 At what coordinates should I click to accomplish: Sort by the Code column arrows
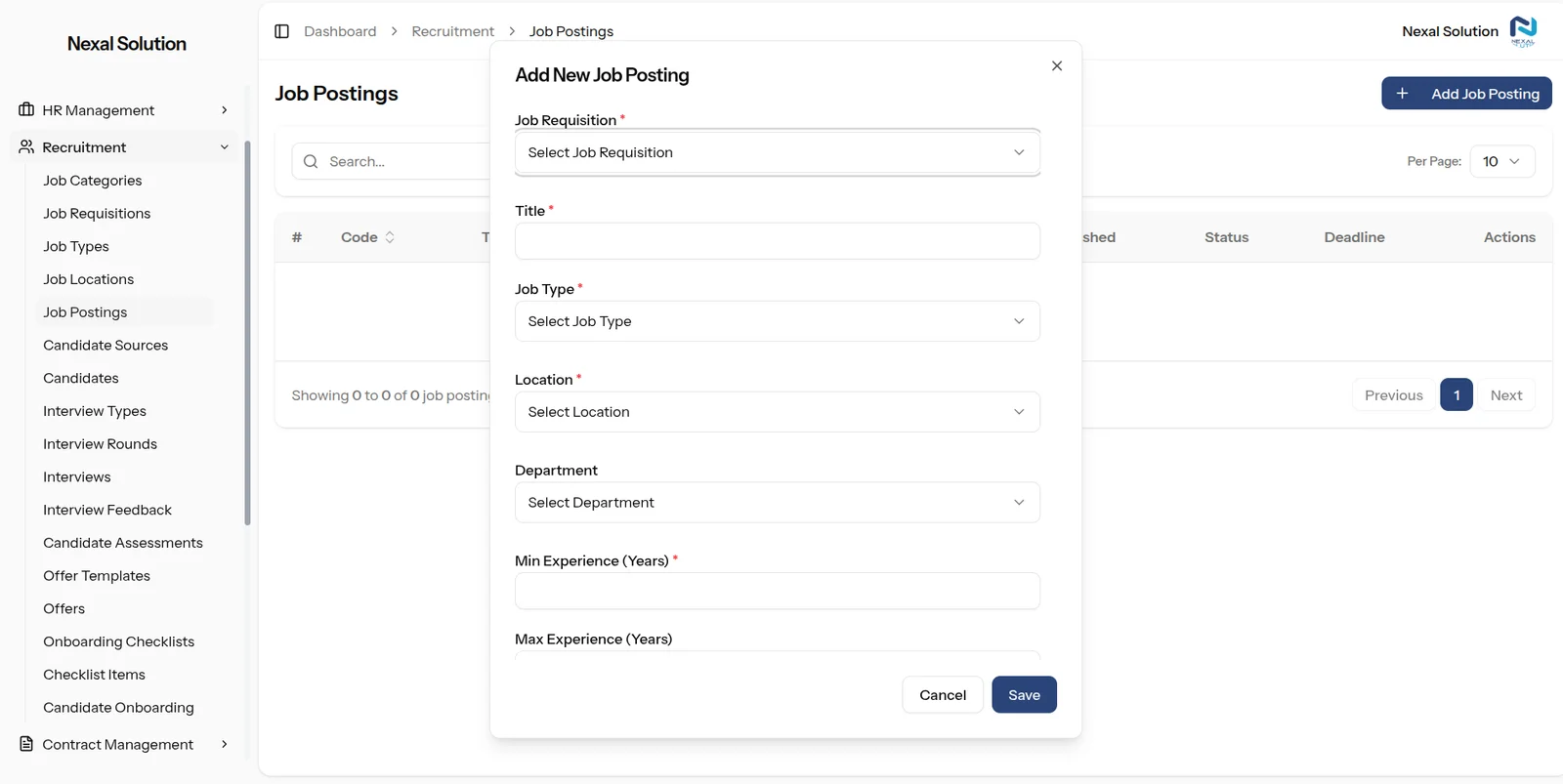coord(390,237)
